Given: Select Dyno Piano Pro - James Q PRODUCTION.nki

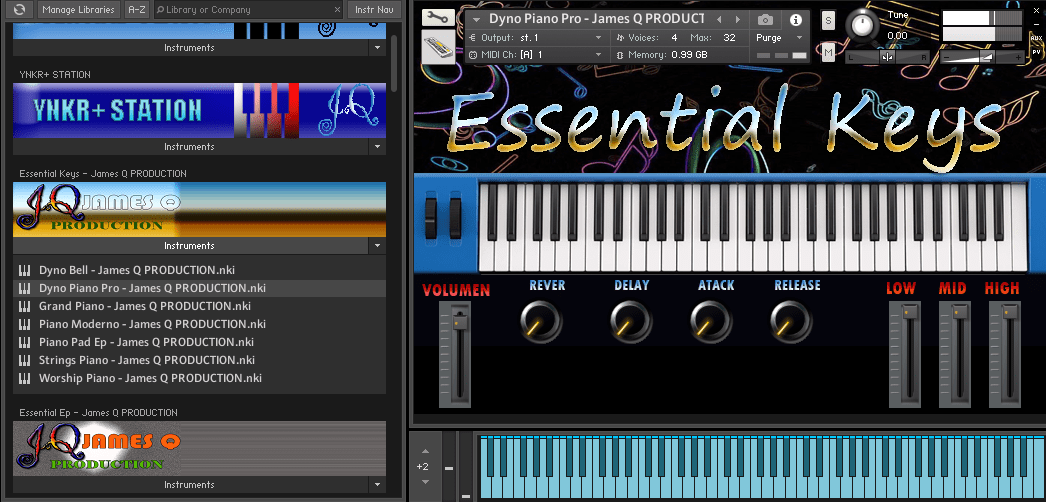Looking at the screenshot, I should pos(199,288).
